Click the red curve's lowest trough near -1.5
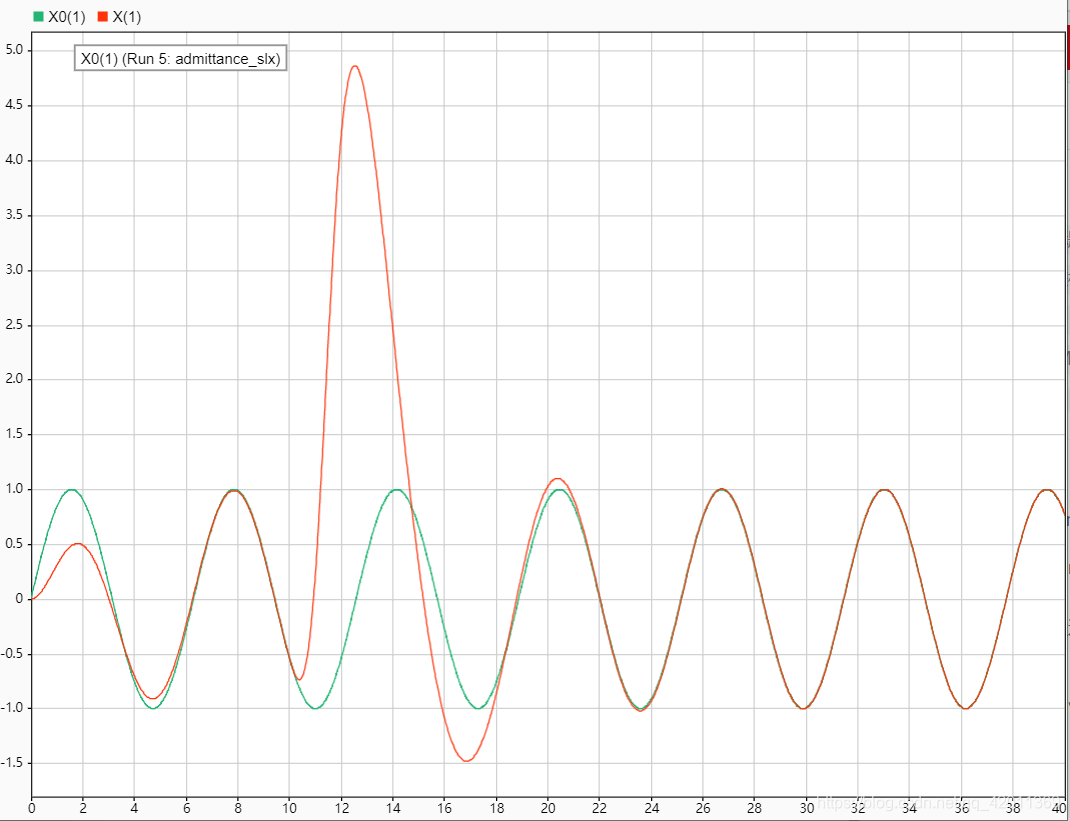The height and width of the screenshot is (821, 1070). coord(465,760)
